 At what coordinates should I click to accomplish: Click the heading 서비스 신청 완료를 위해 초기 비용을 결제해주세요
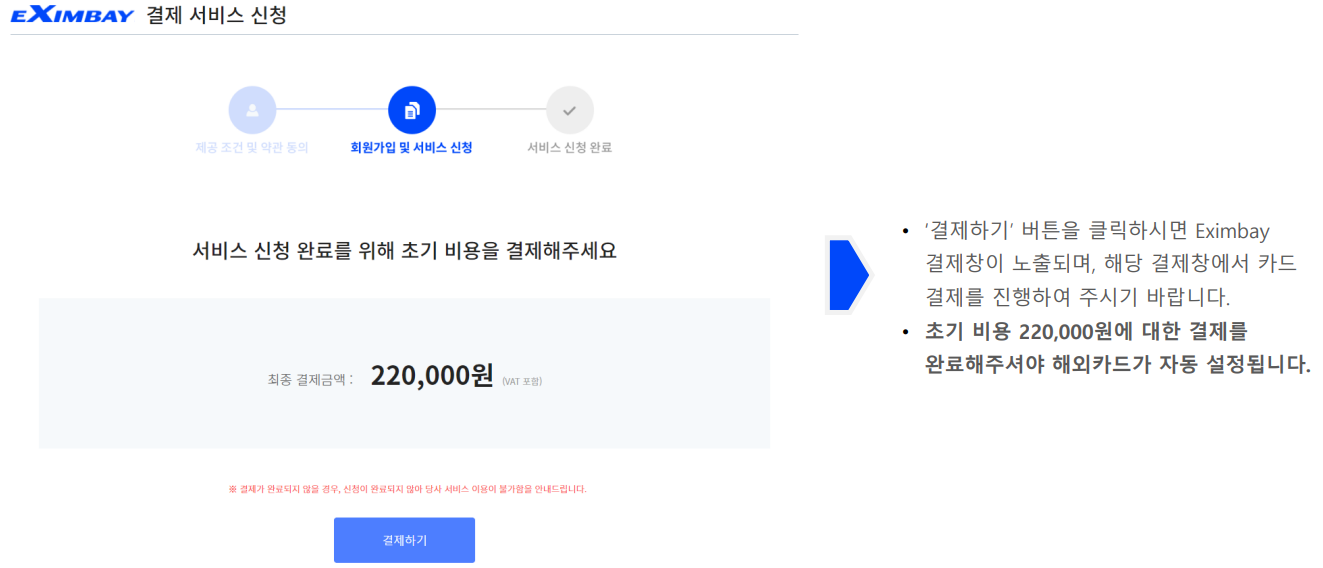point(404,251)
